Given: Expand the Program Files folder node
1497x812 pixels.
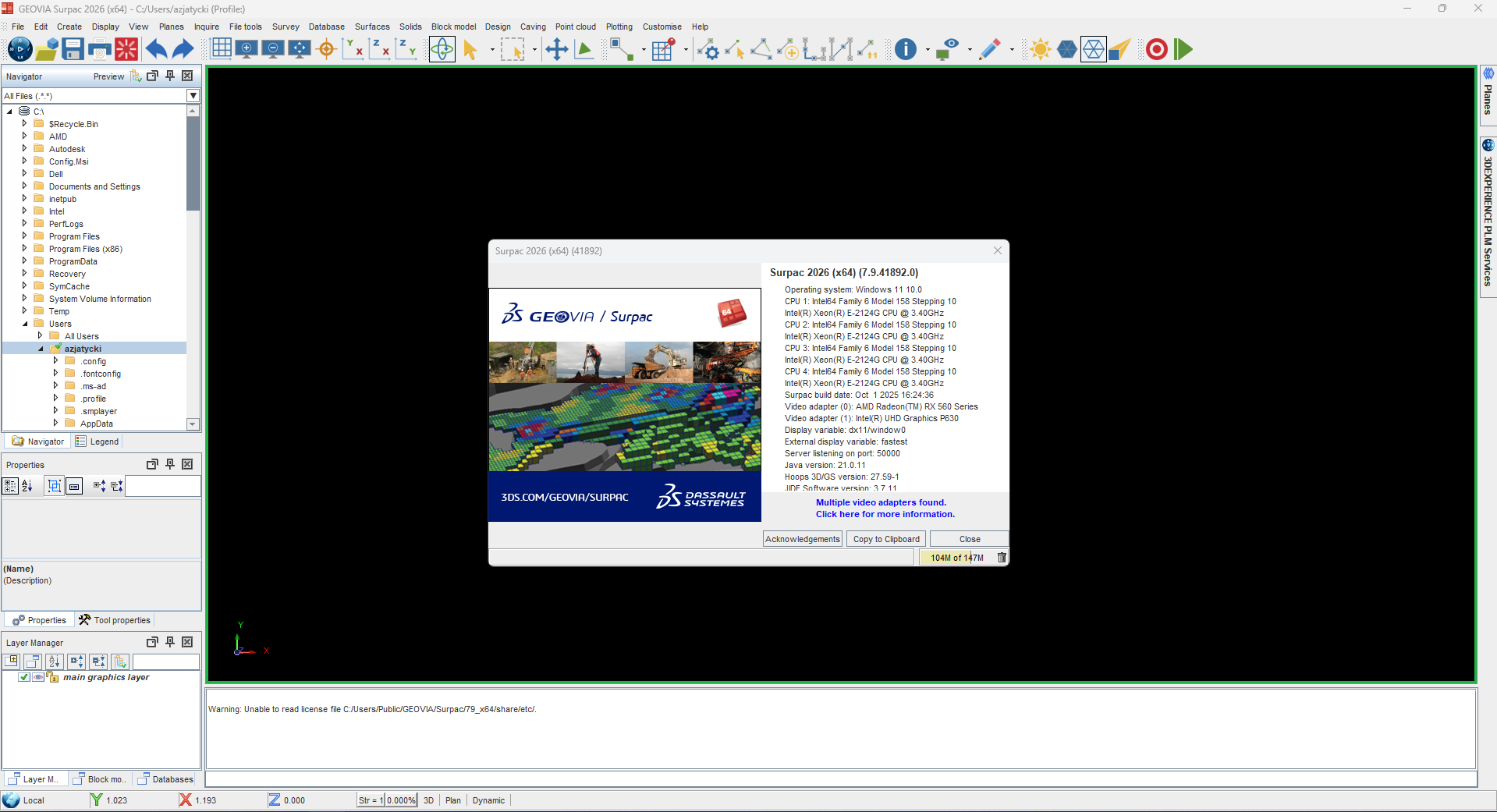Looking at the screenshot, I should [x=24, y=236].
